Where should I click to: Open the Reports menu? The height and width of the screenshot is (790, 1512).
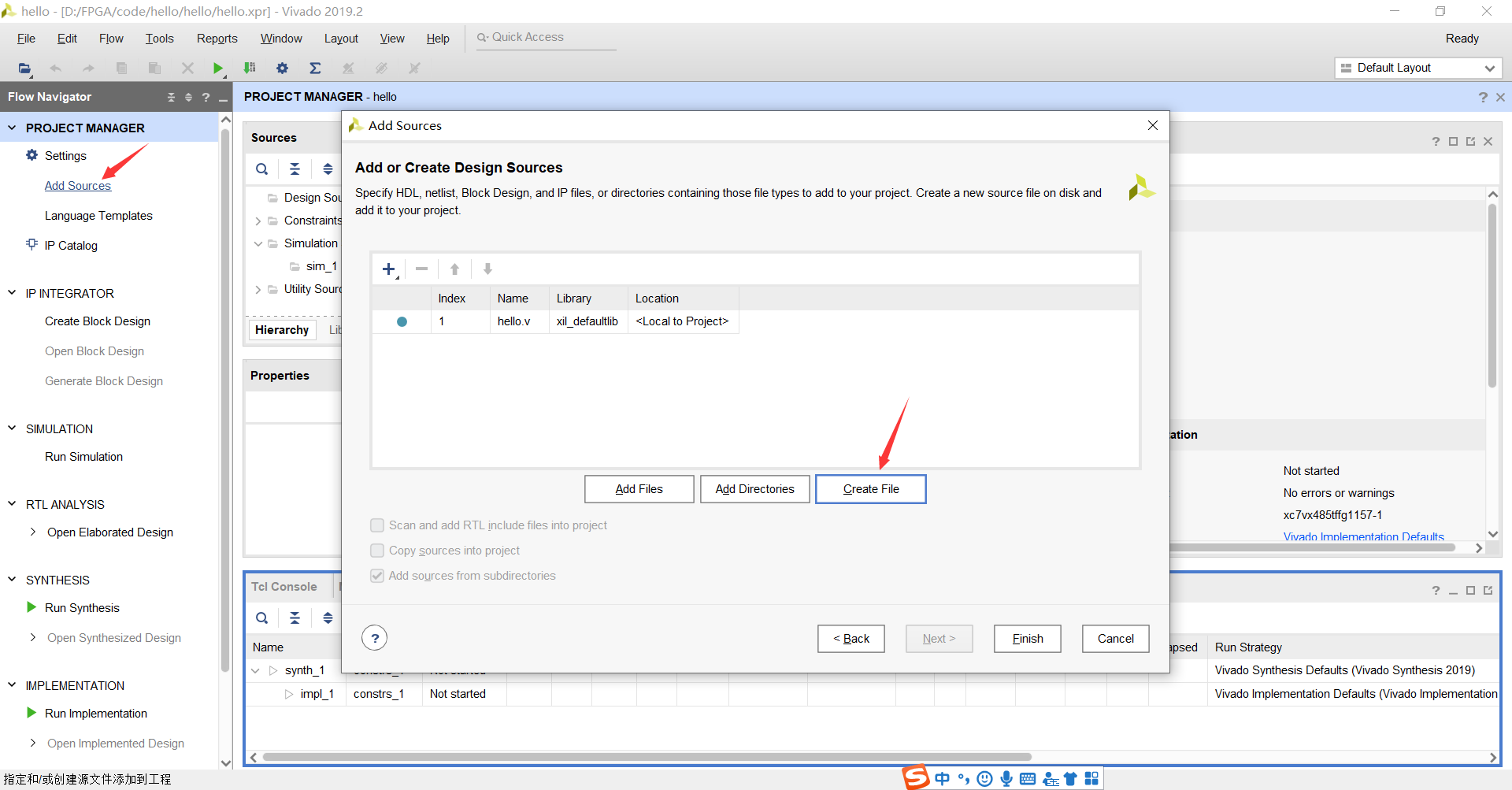[217, 39]
